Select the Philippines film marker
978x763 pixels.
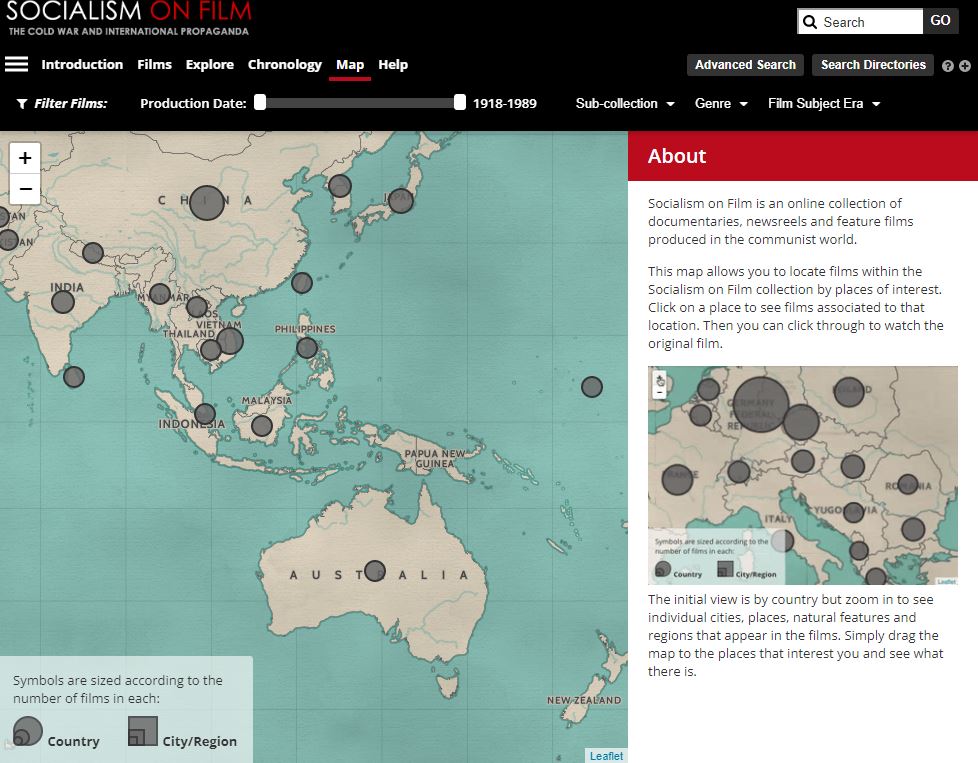tap(307, 348)
